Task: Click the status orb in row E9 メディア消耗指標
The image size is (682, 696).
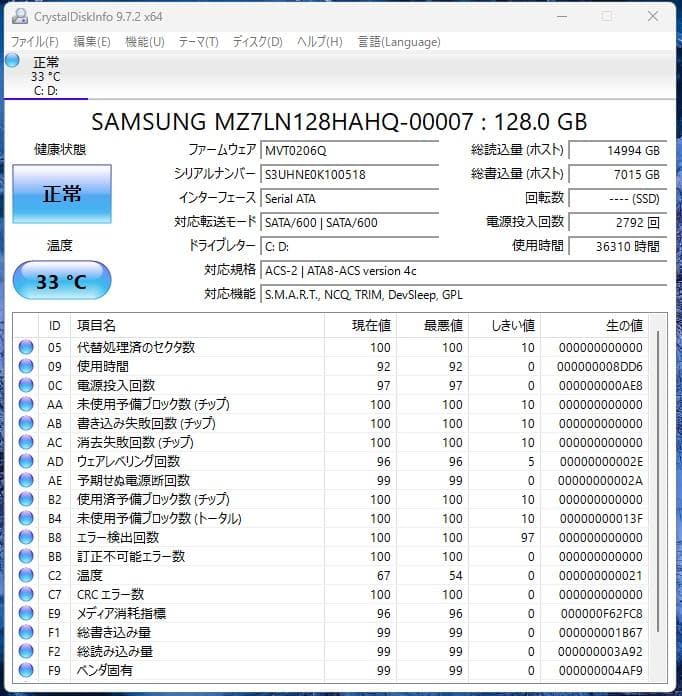Action: tap(26, 613)
